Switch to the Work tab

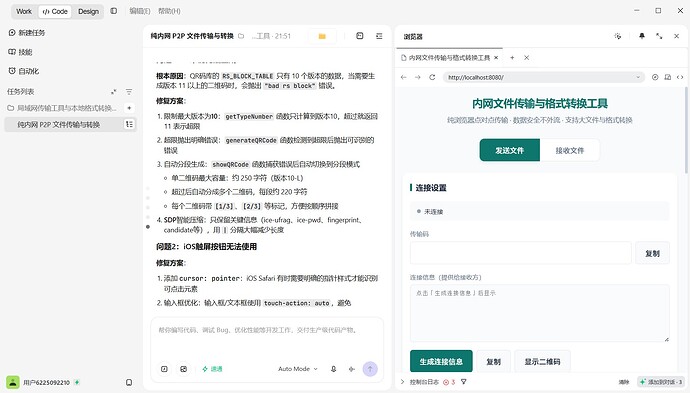[x=24, y=11]
